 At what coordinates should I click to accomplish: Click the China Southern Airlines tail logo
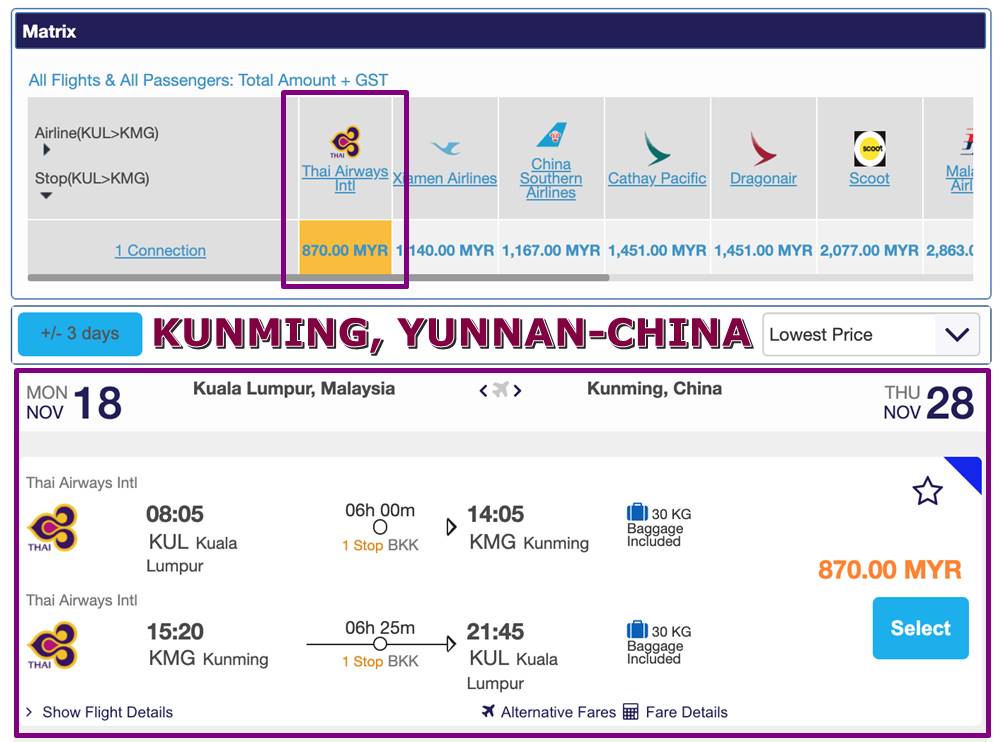[551, 135]
